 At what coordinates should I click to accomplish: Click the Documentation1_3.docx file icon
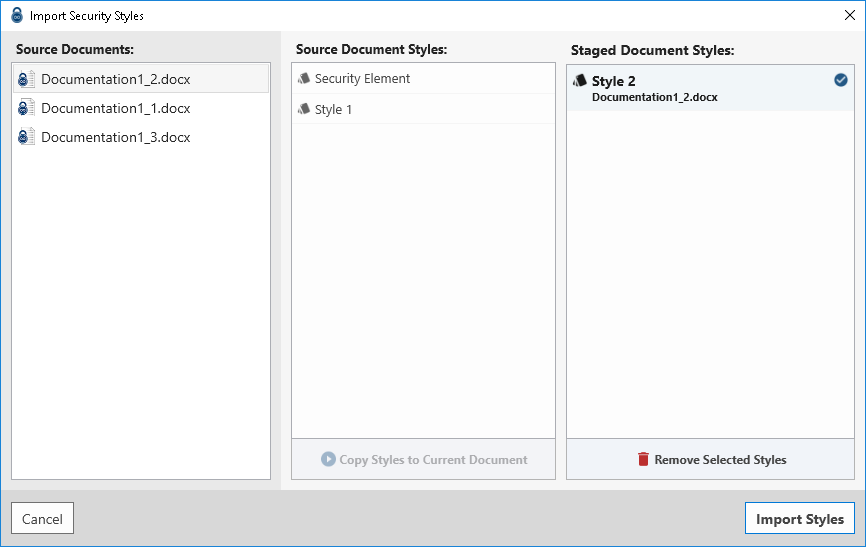27,137
